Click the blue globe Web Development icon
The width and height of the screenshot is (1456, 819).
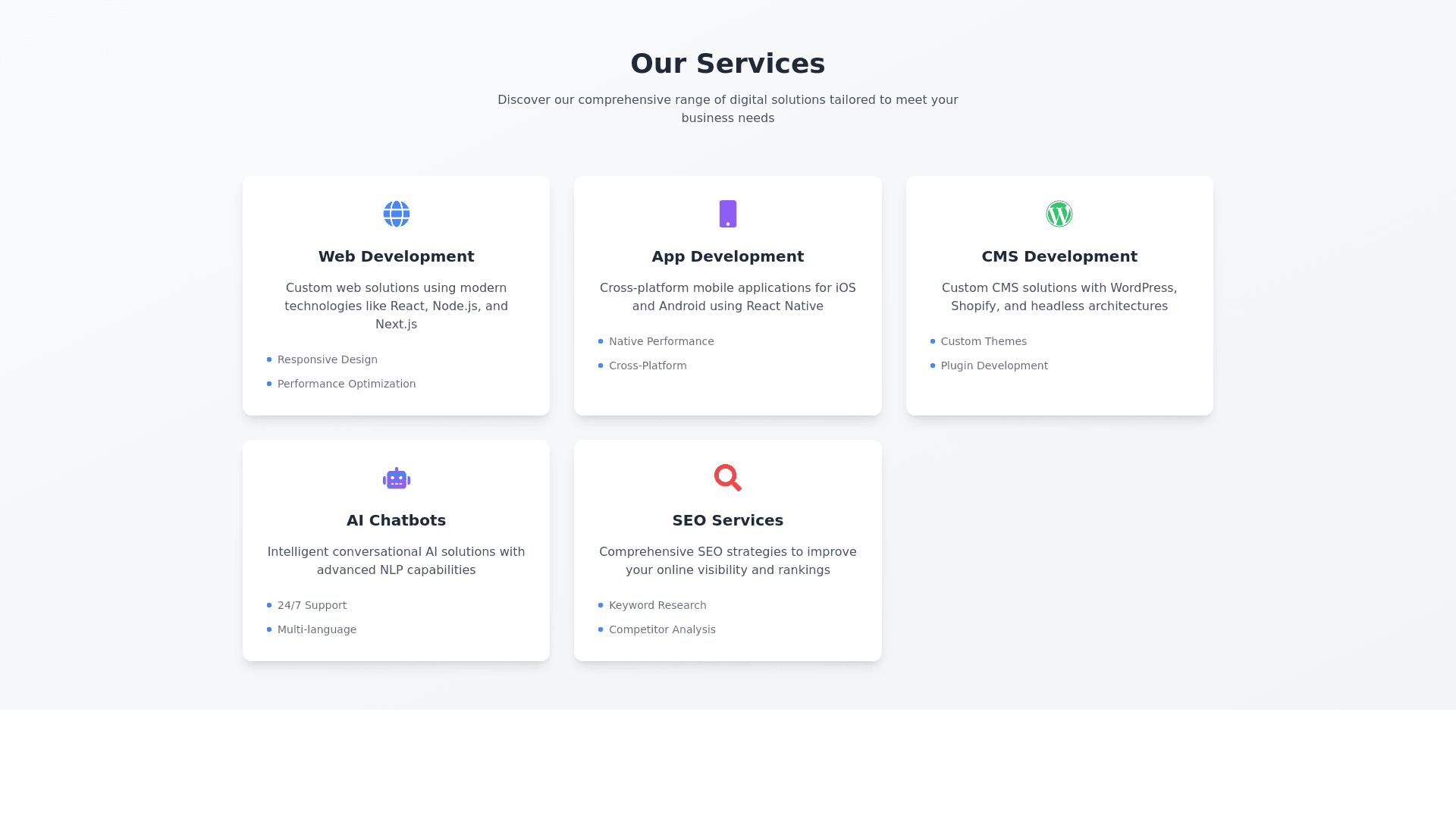tap(396, 214)
